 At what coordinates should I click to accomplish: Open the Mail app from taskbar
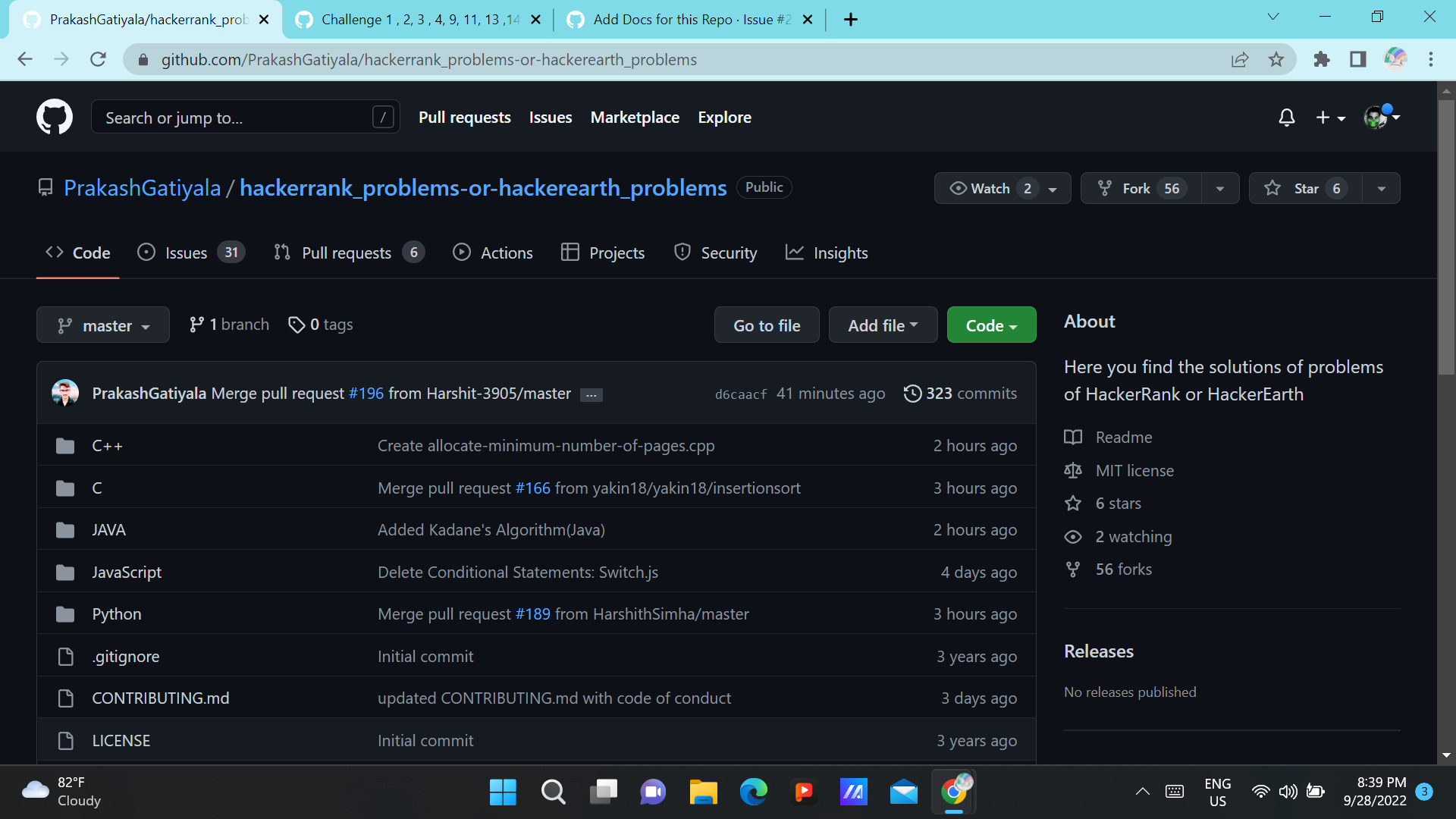pos(904,792)
